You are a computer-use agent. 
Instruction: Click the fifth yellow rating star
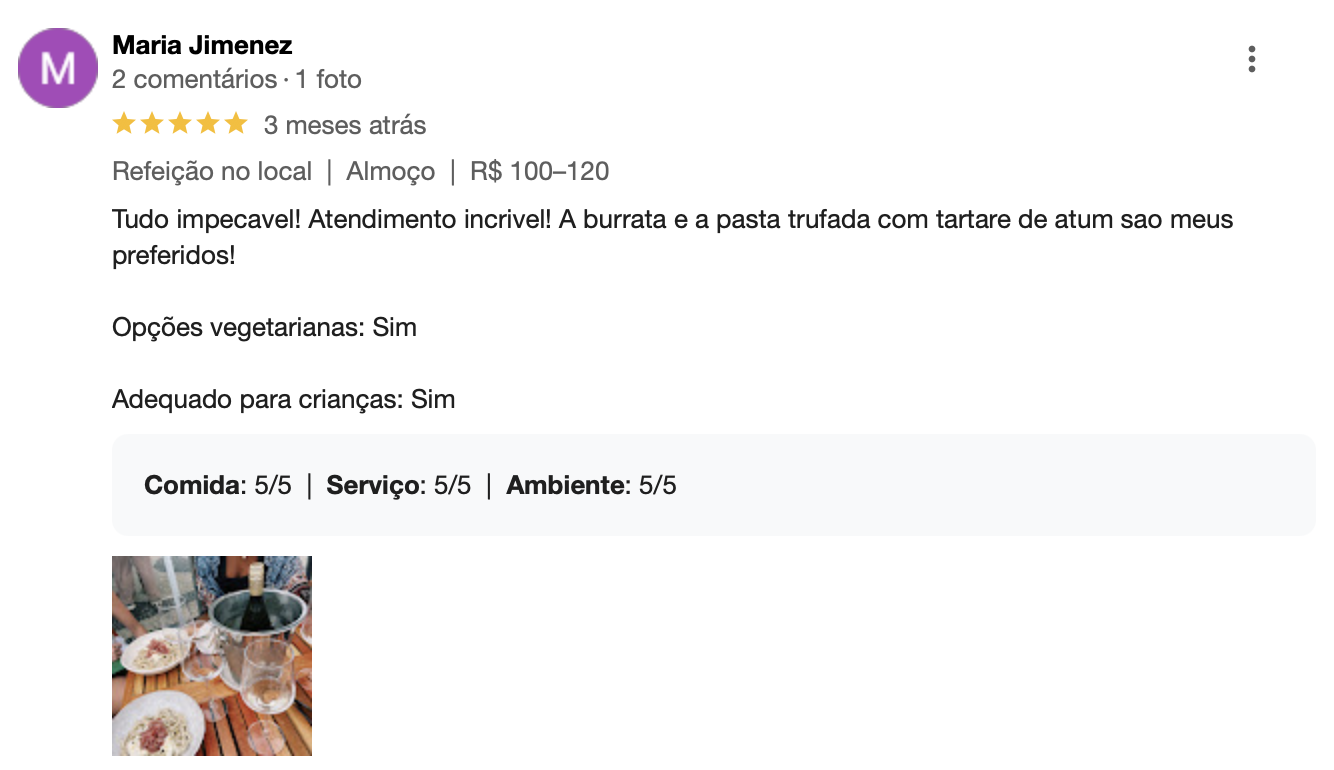pos(236,124)
